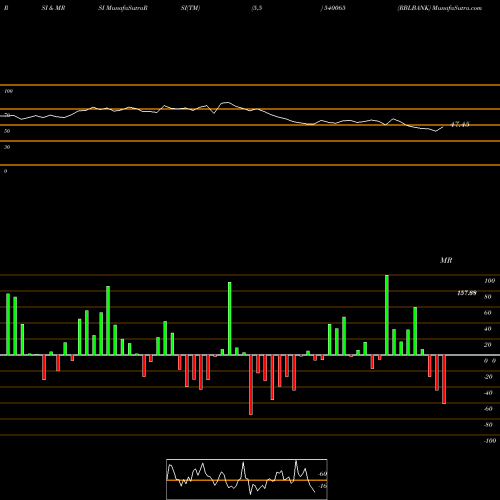The width and height of the screenshot is (500, 500).
Task: Click the -100 label on MR axis
Action: click(490, 441)
